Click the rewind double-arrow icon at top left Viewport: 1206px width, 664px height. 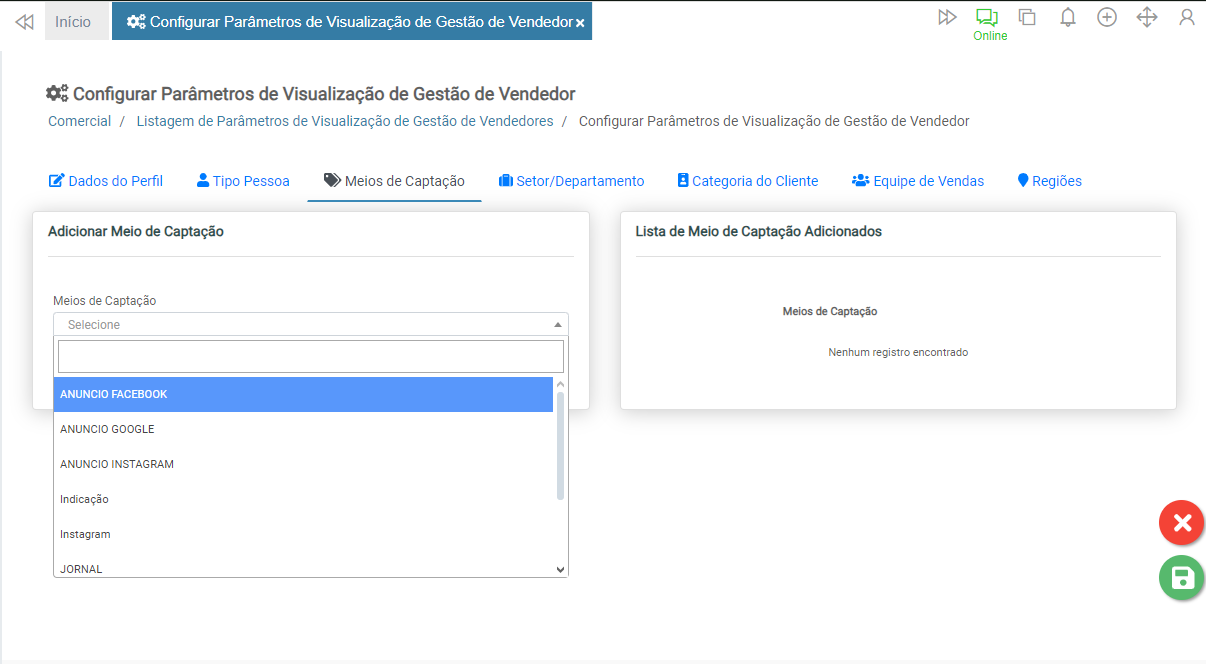(25, 21)
